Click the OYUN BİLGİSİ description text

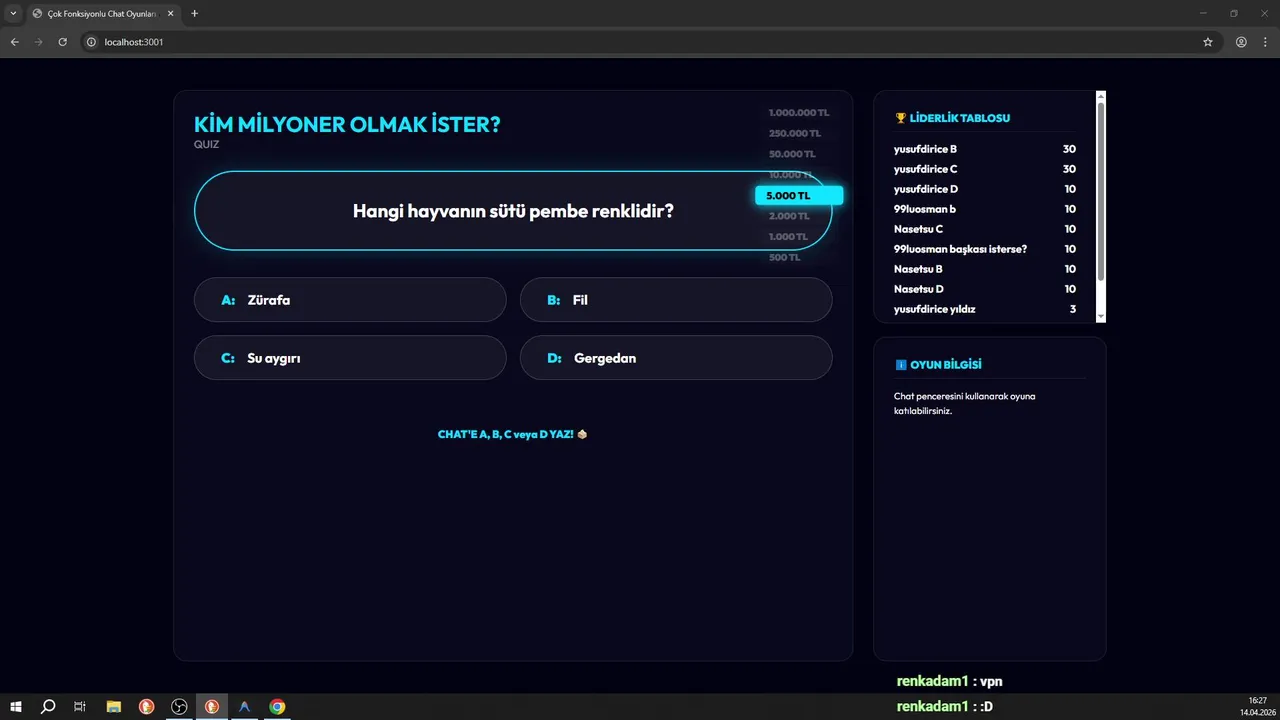[964, 403]
